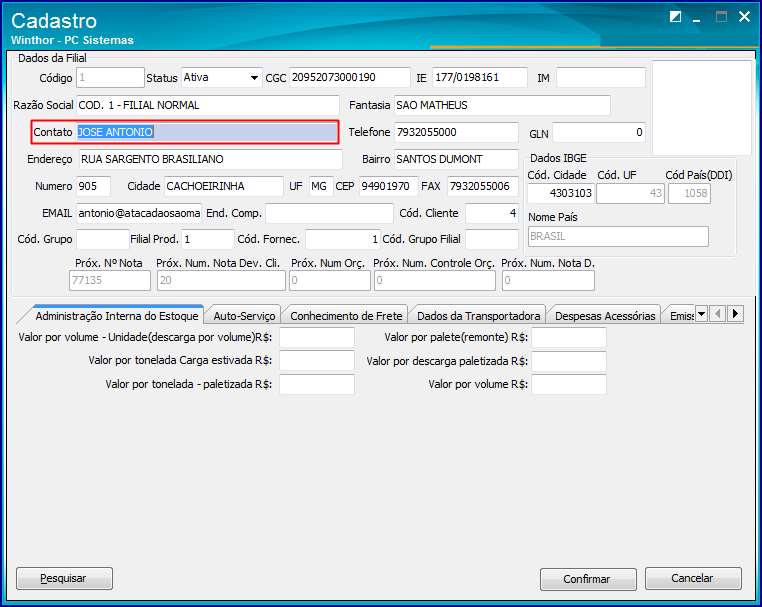This screenshot has height=607, width=762.
Task: Click the Cód. Grupo Filial field
Action: tap(492, 239)
